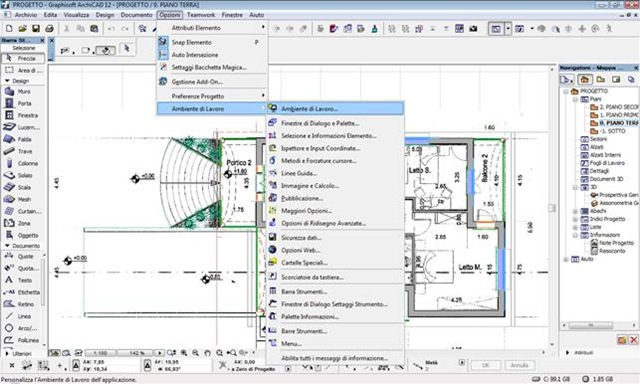Viewport: 640px width, 384px height.
Task: Open the Visualizza menu
Action: pos(76,15)
